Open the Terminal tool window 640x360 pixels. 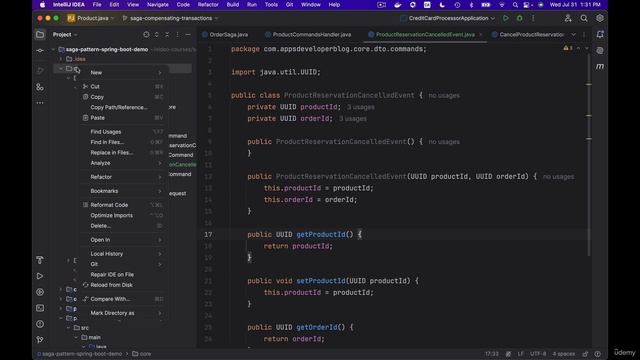[x=40, y=308]
